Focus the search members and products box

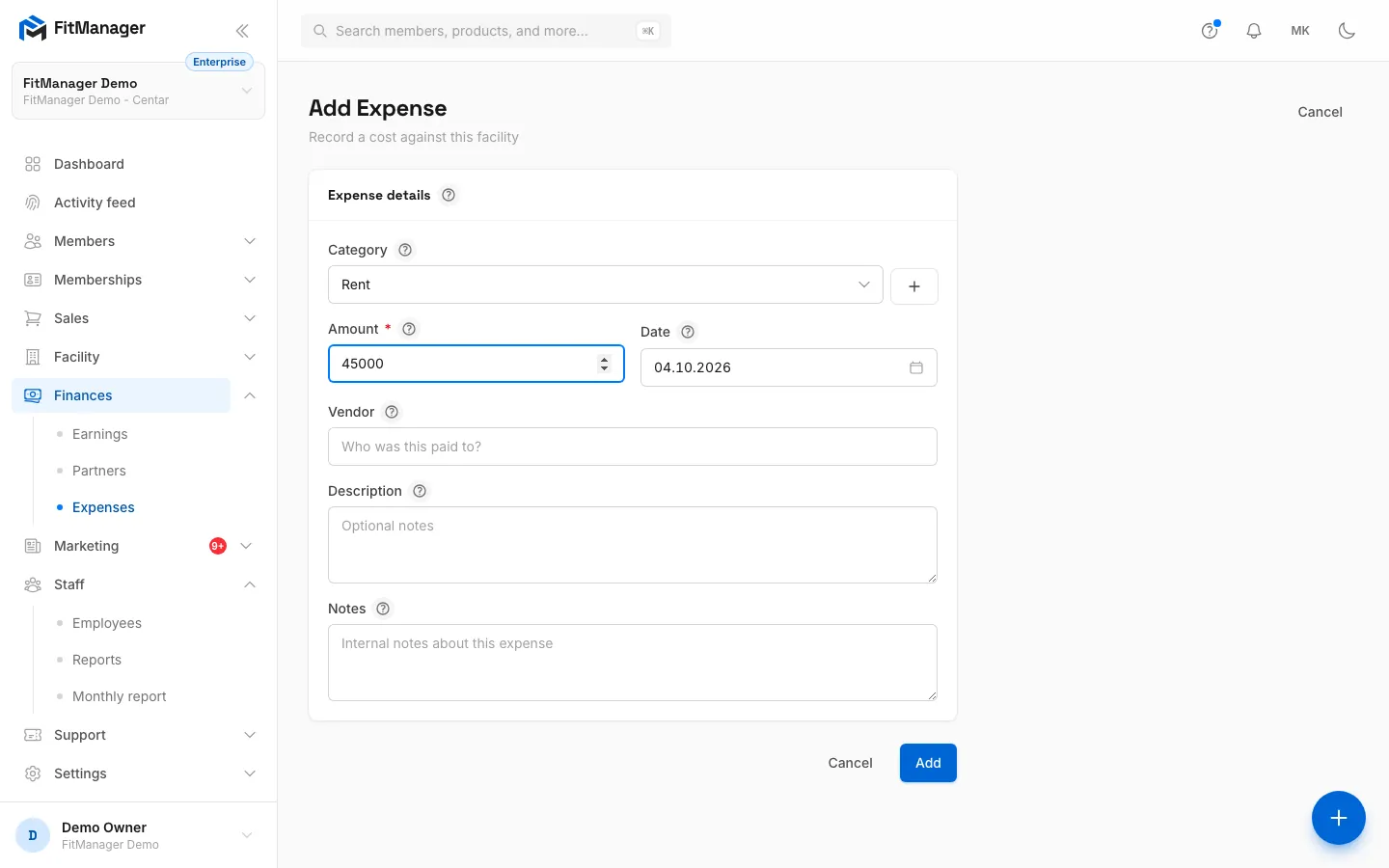[x=486, y=31]
